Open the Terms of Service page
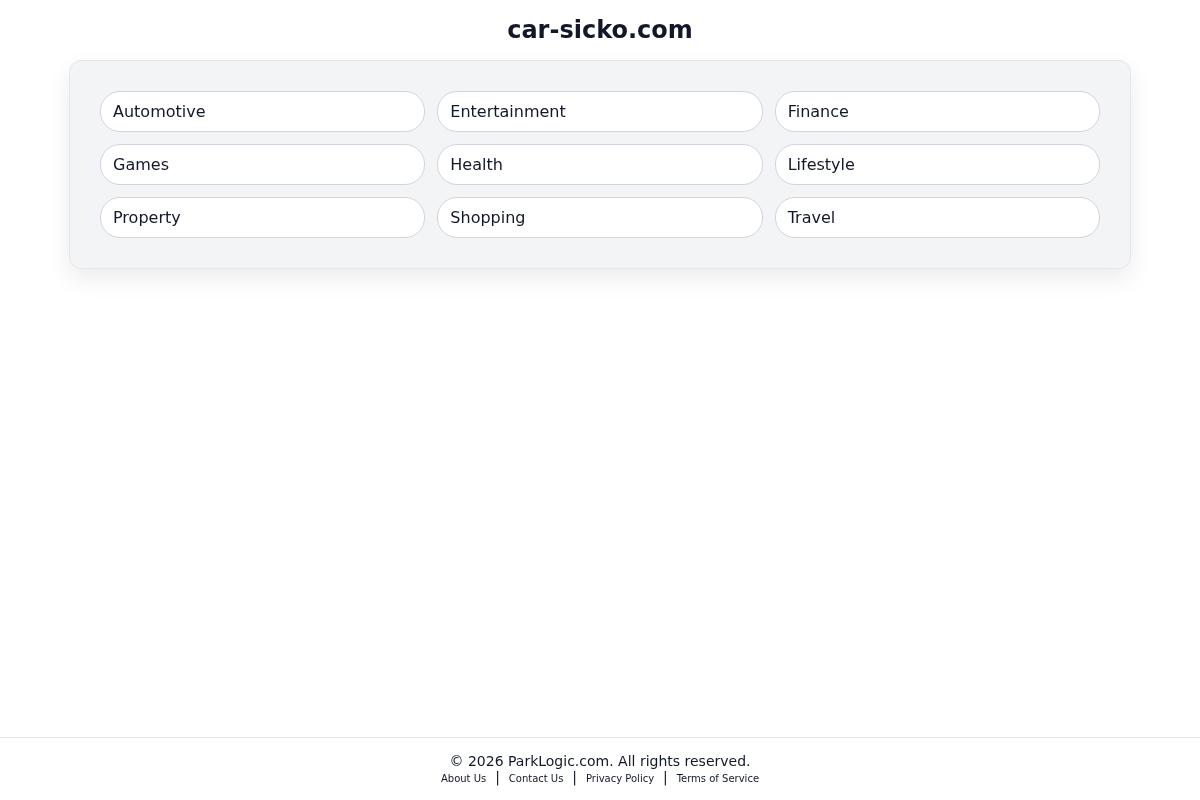 (717, 778)
